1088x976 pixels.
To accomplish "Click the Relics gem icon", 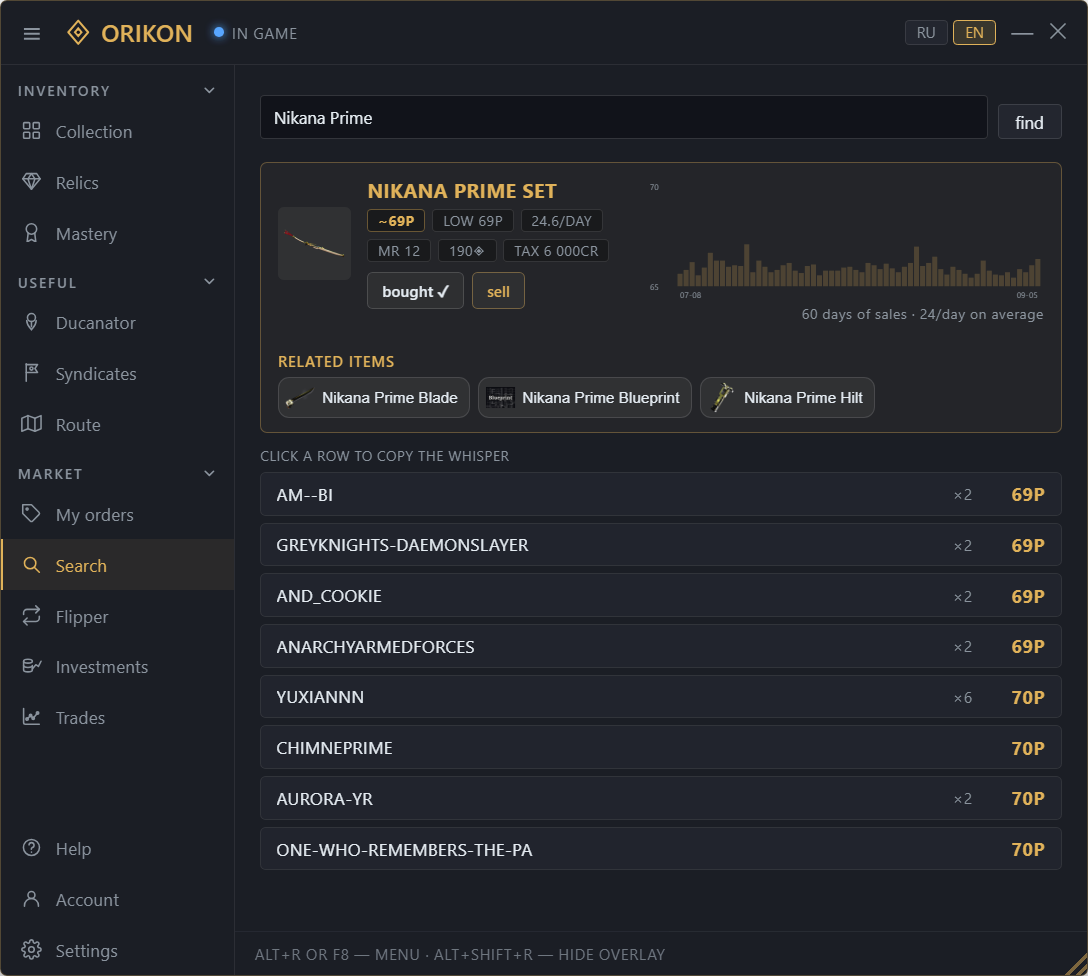I will (31, 182).
